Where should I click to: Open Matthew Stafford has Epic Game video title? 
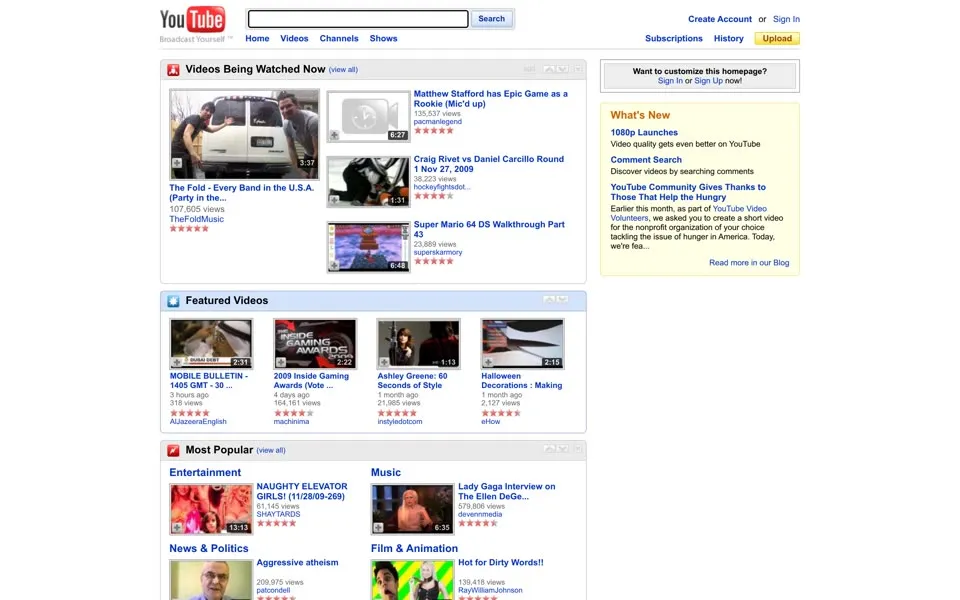point(490,99)
